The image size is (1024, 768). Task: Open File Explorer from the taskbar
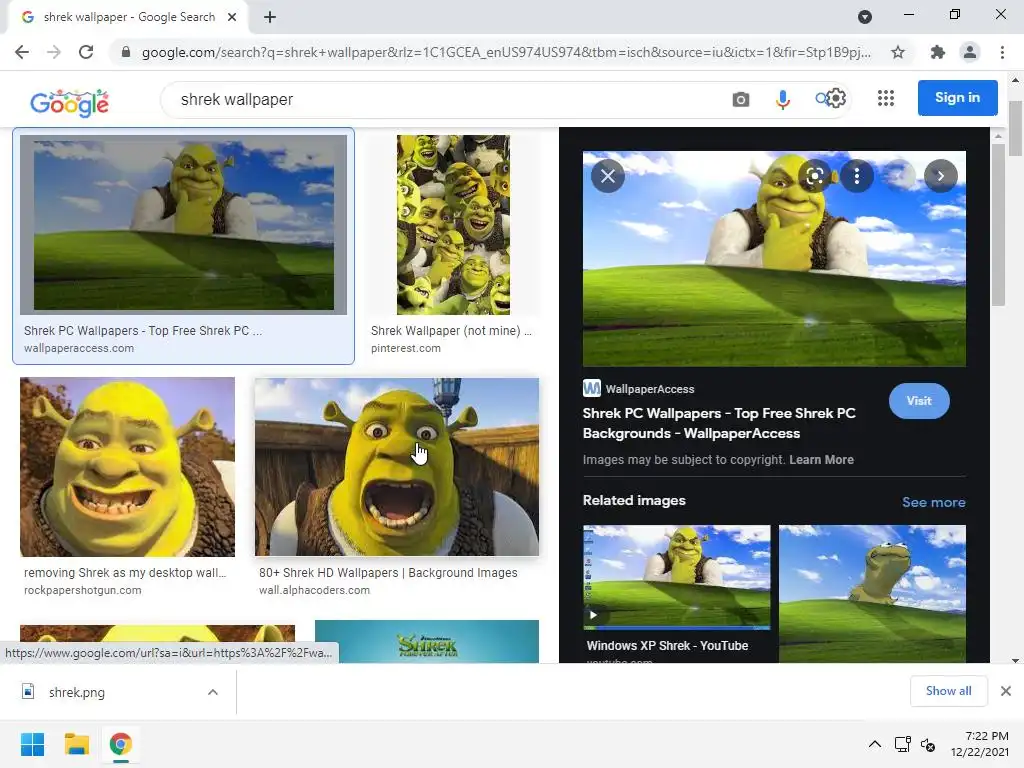coord(76,744)
